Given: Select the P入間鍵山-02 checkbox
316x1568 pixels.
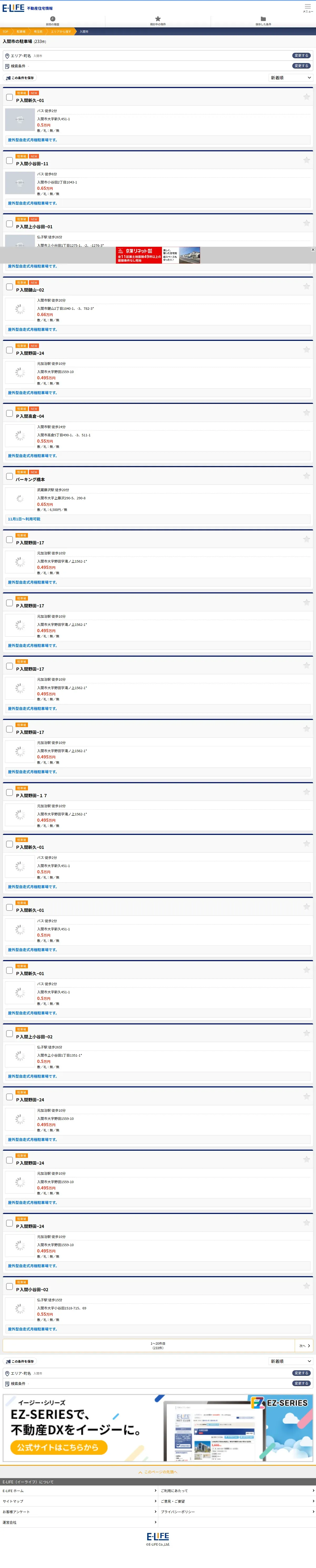Looking at the screenshot, I should coord(9,287).
